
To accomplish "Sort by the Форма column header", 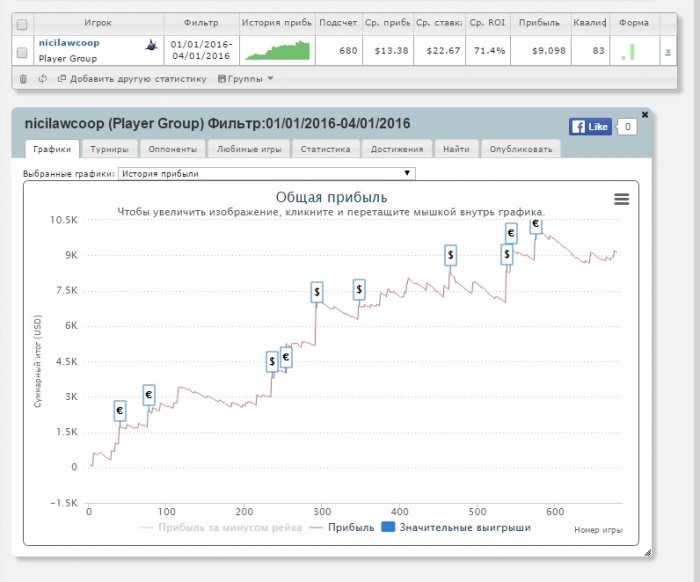I will click(x=634, y=23).
